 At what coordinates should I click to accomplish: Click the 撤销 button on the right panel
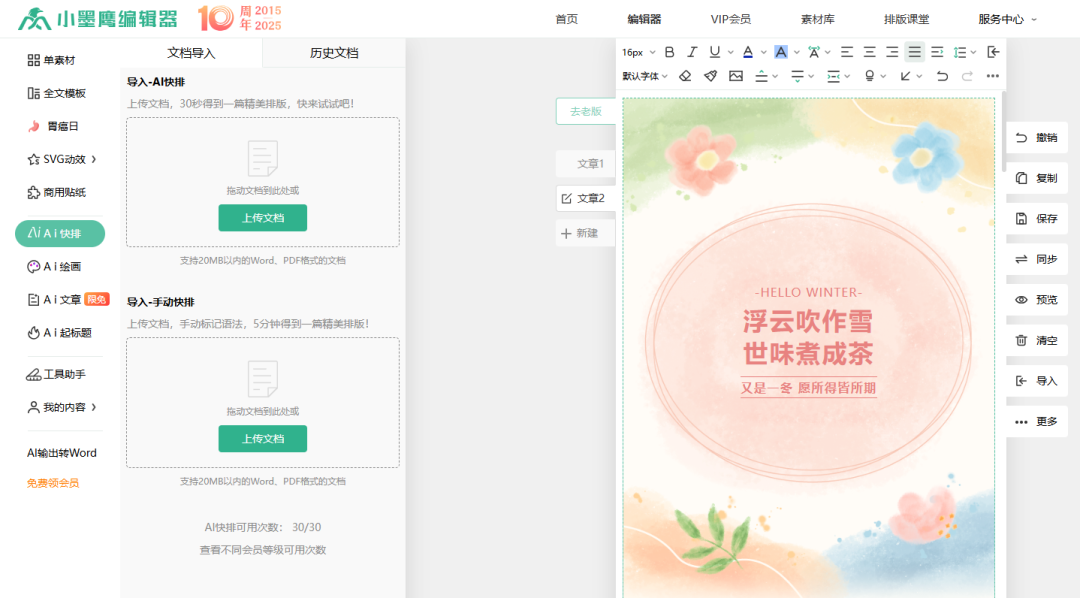pyautogui.click(x=1037, y=137)
